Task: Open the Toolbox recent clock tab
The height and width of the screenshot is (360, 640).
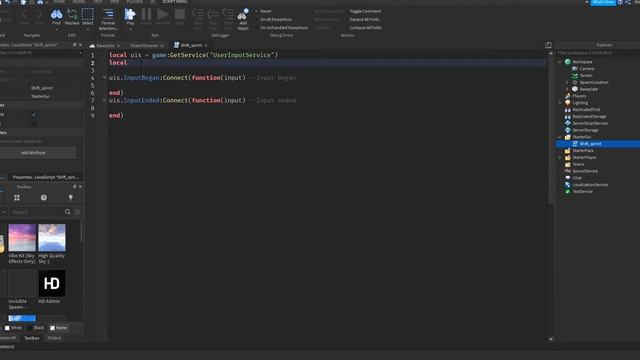Action: (x=44, y=198)
